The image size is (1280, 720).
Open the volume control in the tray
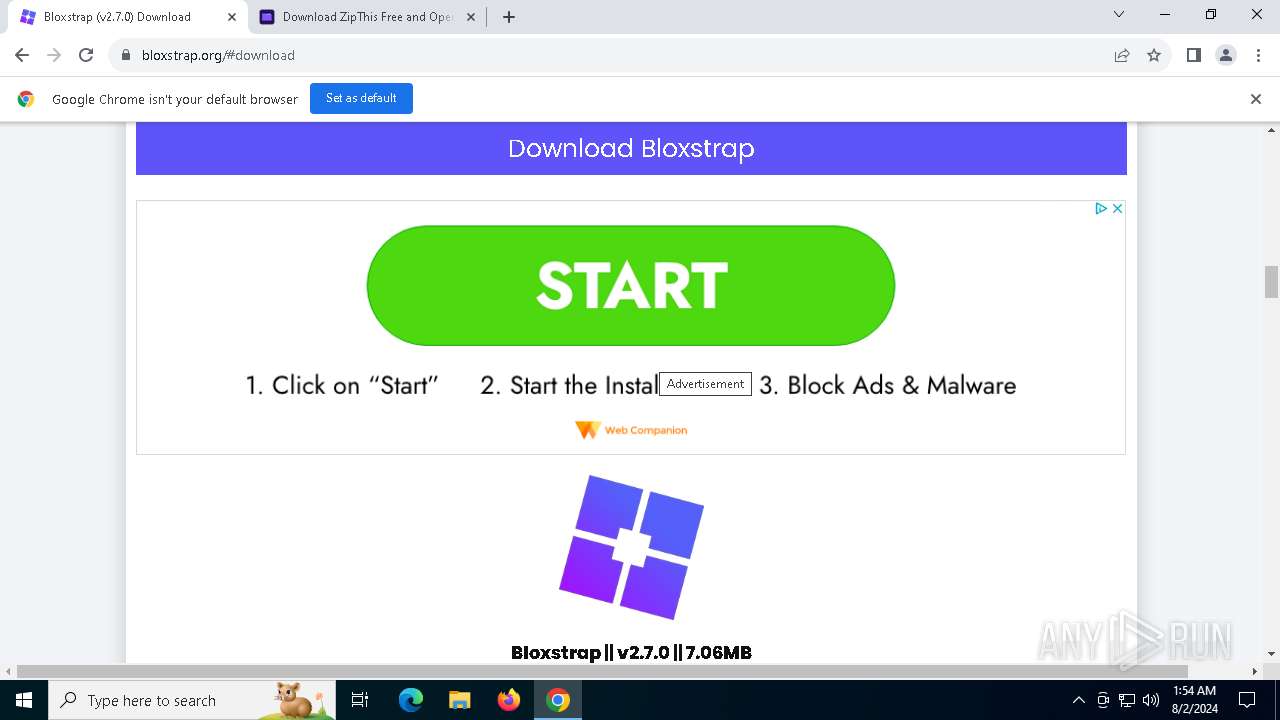1151,700
